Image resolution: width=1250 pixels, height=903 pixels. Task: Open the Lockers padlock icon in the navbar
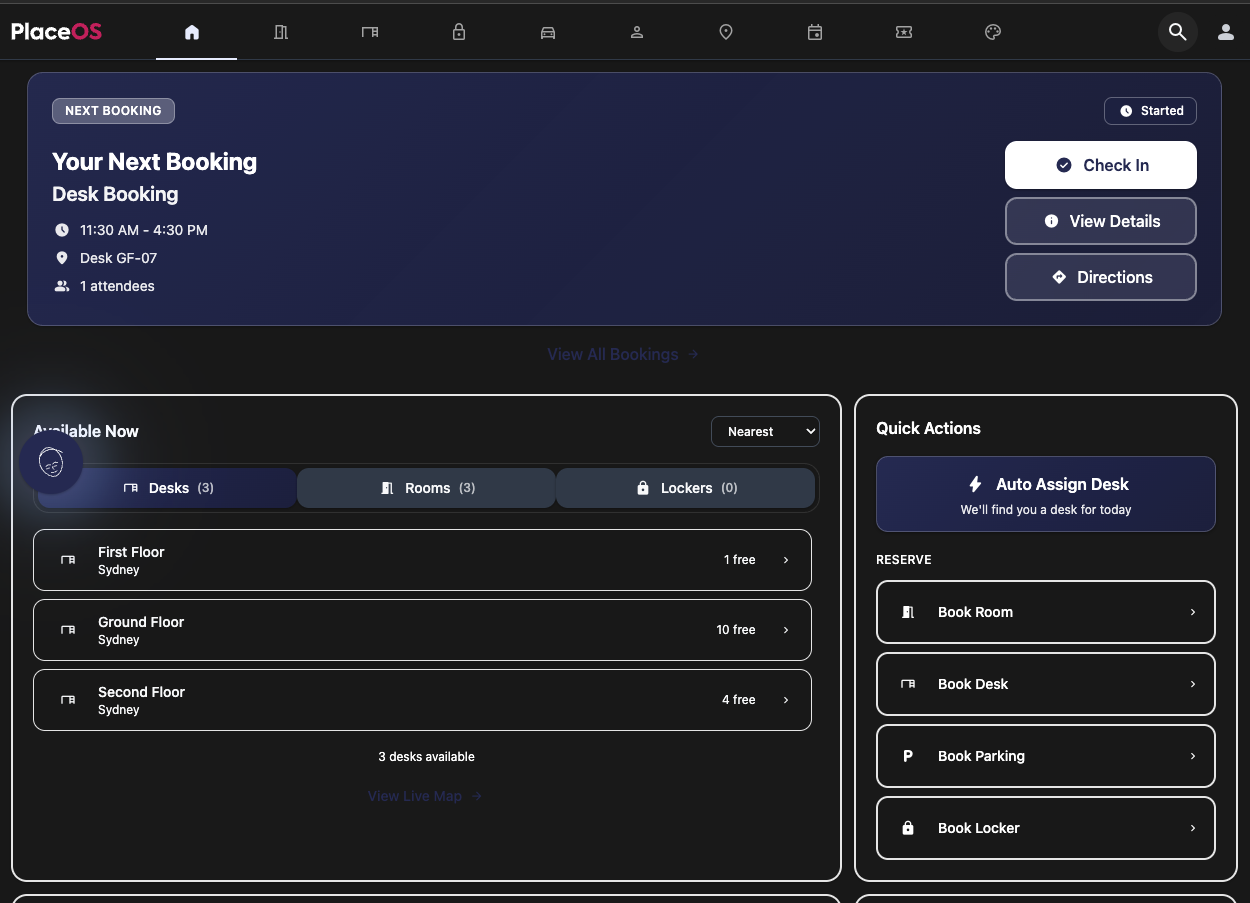pos(458,31)
